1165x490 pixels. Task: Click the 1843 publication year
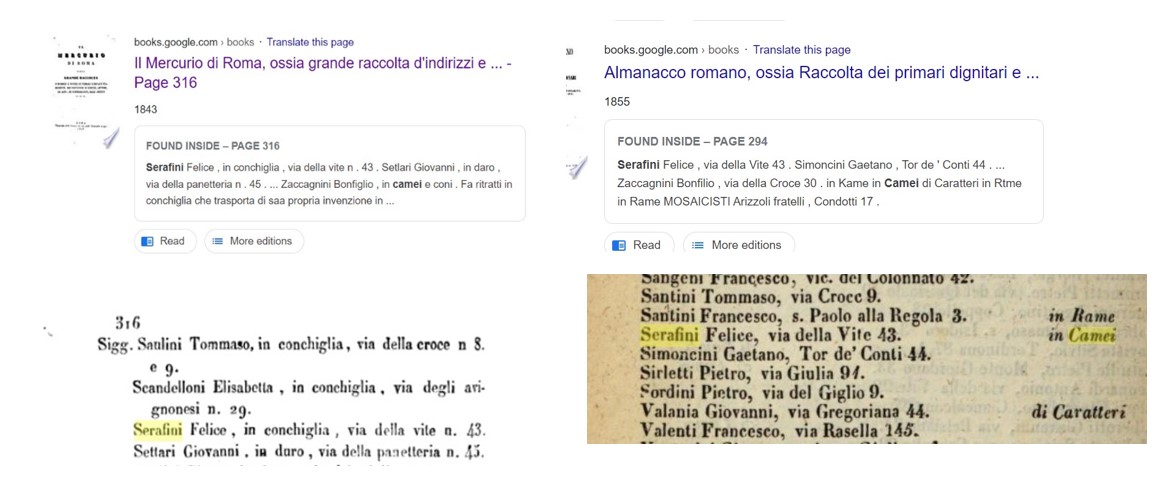146,109
